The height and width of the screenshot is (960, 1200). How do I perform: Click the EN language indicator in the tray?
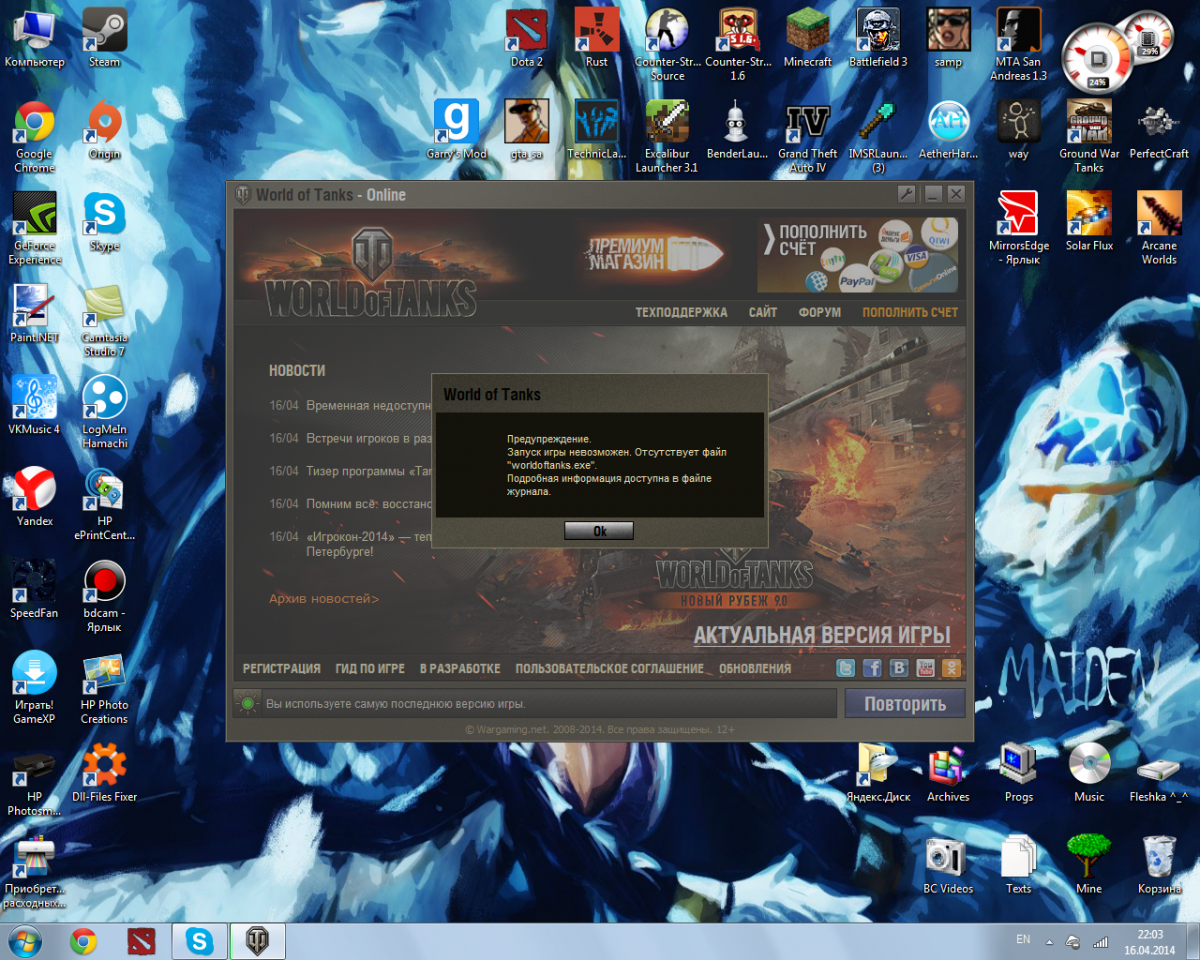1023,940
